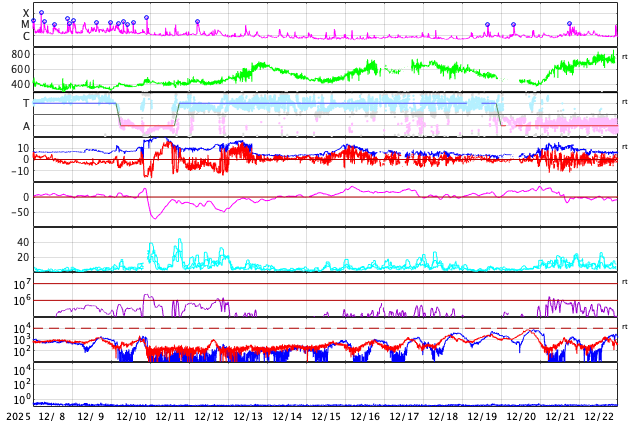Click the flare marker circle near 12/21
634x424 pixels.
pos(569,23)
